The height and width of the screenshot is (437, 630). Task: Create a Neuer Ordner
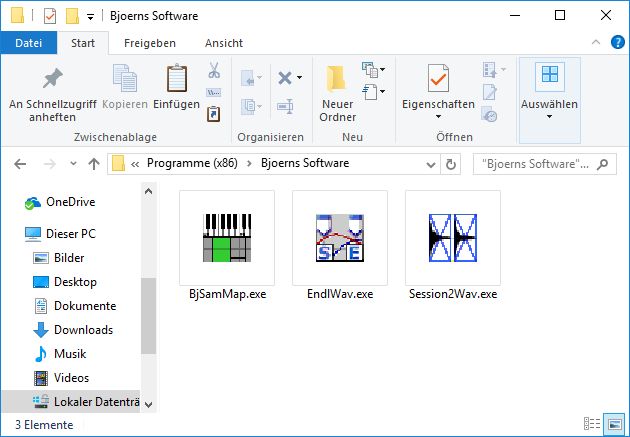(x=338, y=93)
